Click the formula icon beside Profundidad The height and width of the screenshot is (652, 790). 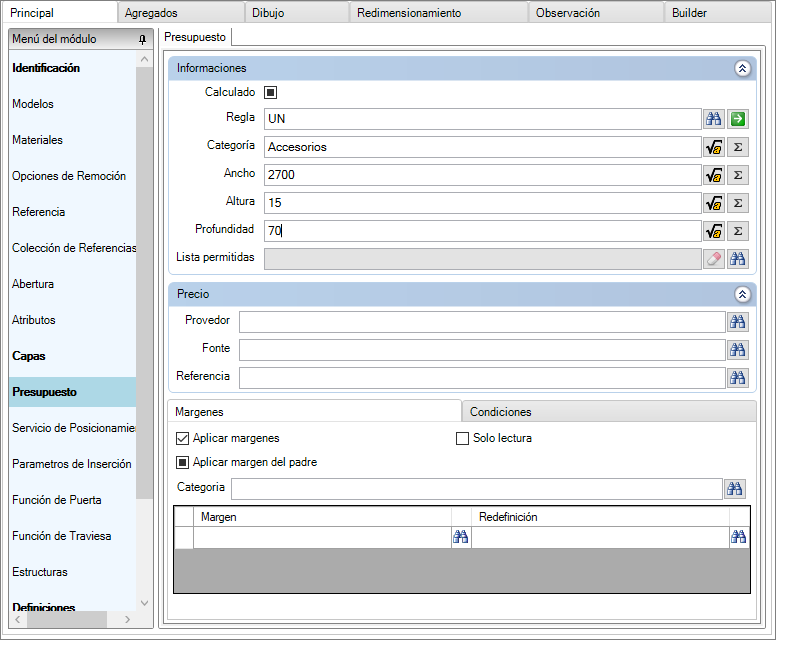click(713, 231)
